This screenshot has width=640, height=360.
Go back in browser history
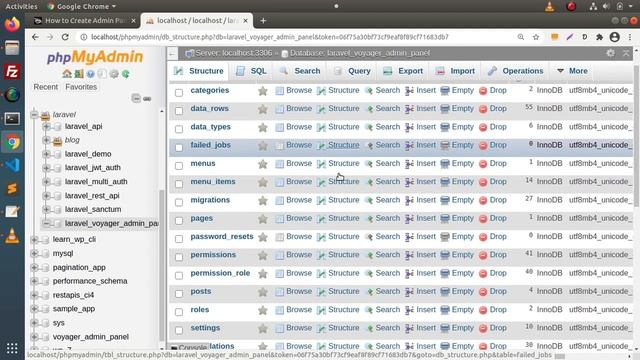(35, 37)
